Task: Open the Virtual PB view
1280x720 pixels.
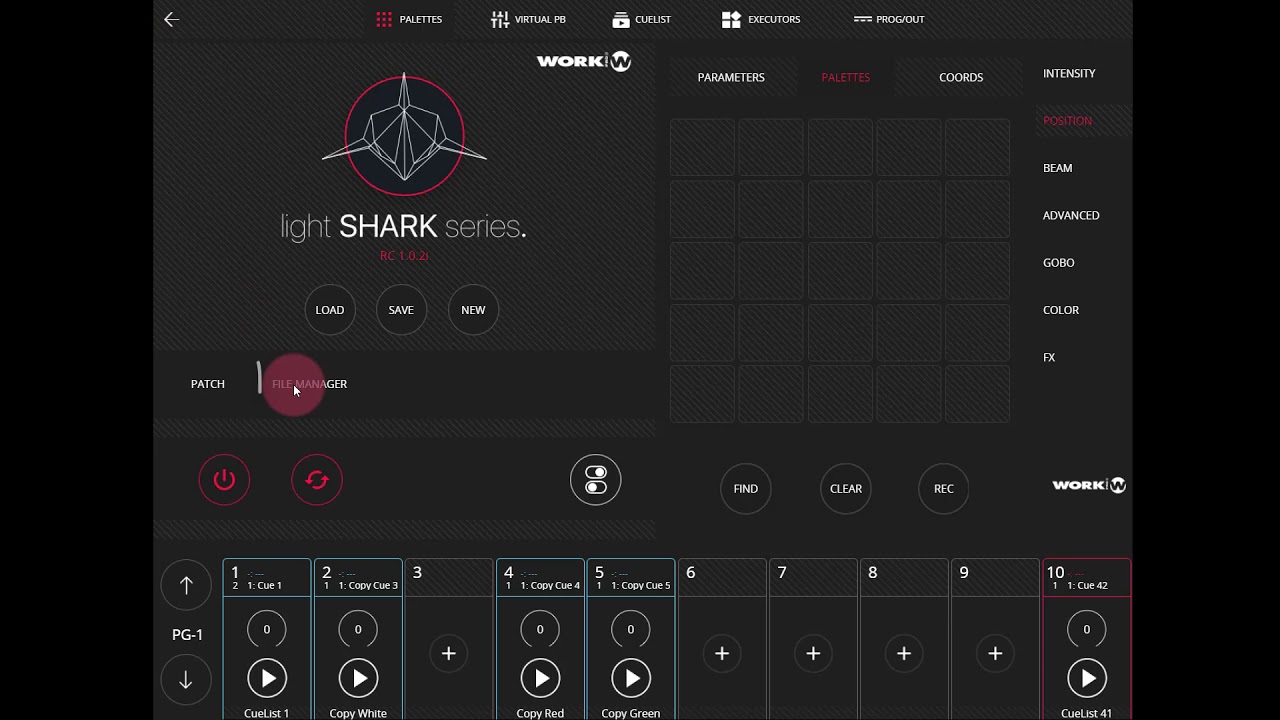Action: coord(529,19)
